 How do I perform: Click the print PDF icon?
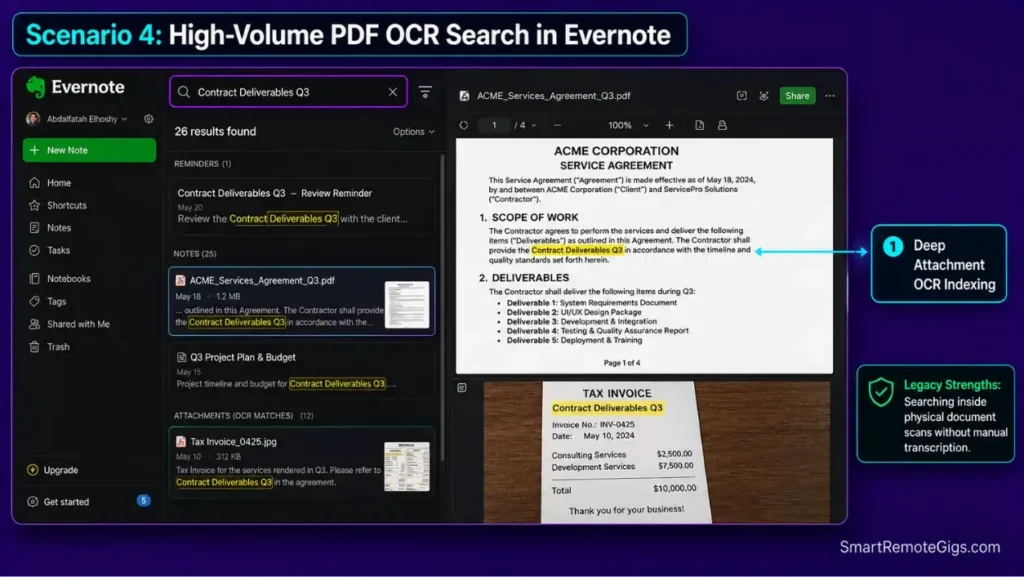click(x=722, y=125)
